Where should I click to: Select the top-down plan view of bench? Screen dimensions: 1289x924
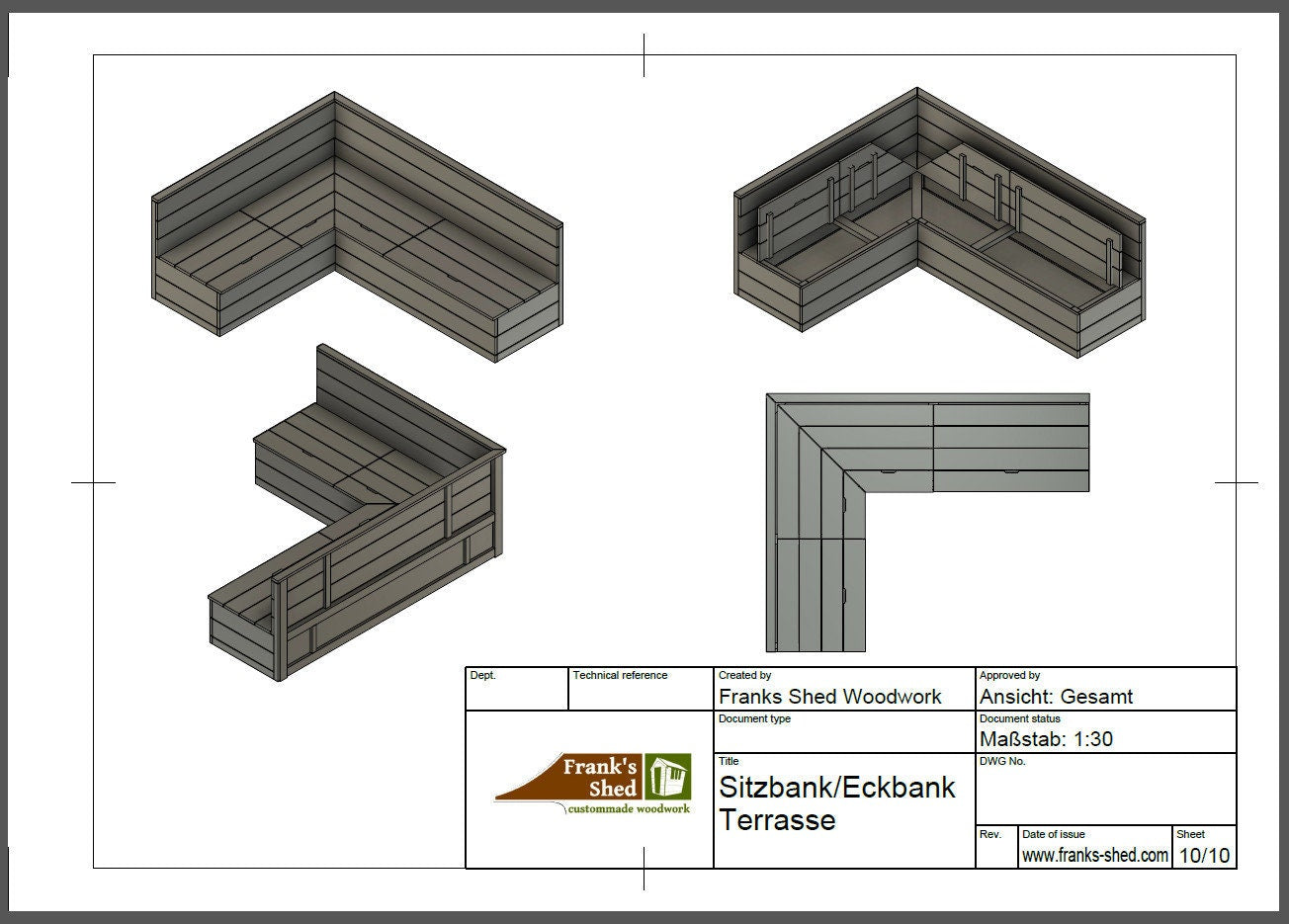tap(926, 519)
